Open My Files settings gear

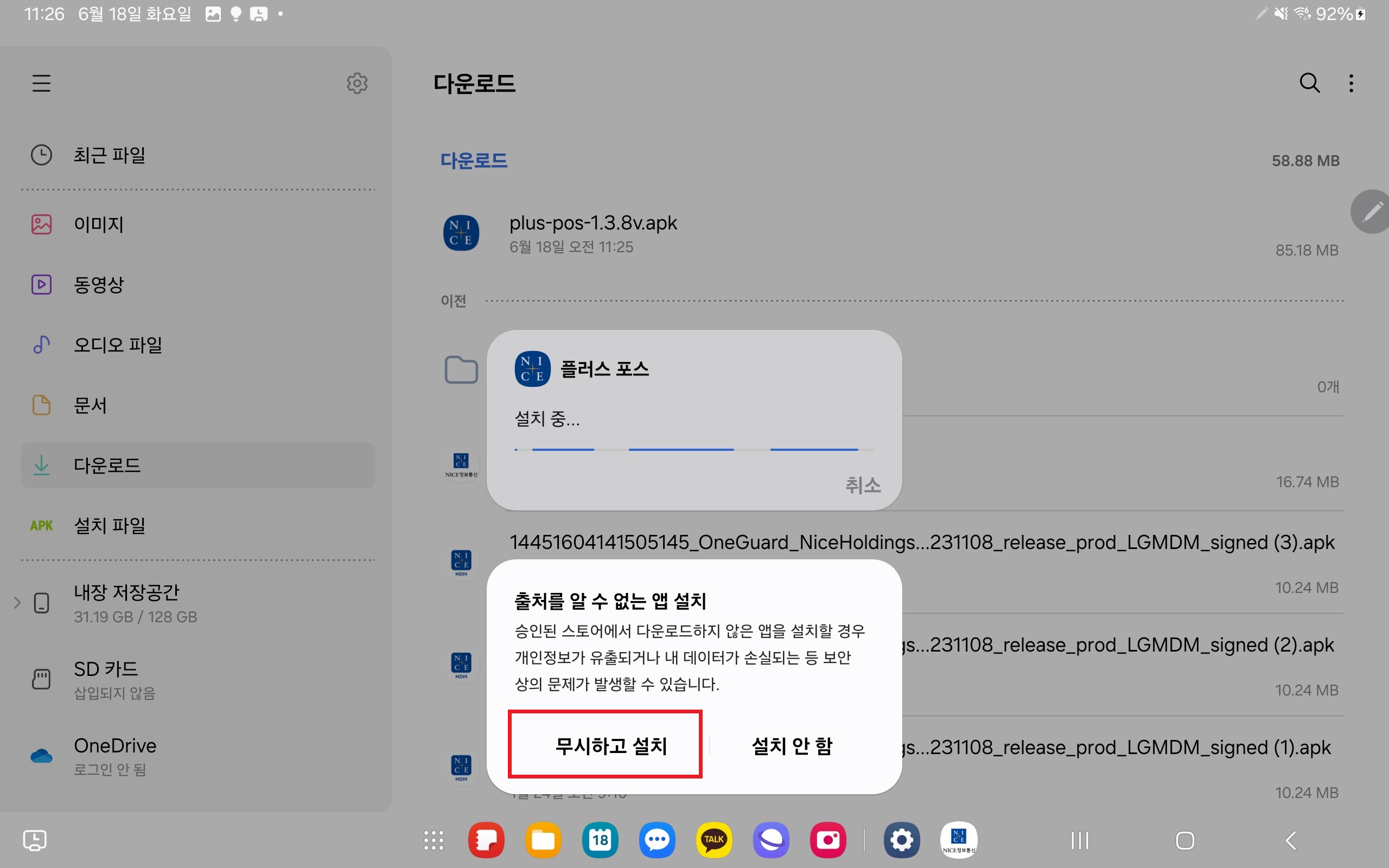point(357,83)
